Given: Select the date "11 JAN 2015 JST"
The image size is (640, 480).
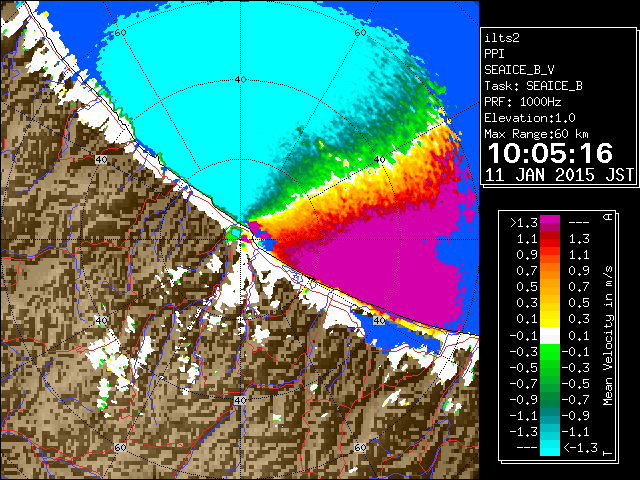Looking at the screenshot, I should [559, 175].
